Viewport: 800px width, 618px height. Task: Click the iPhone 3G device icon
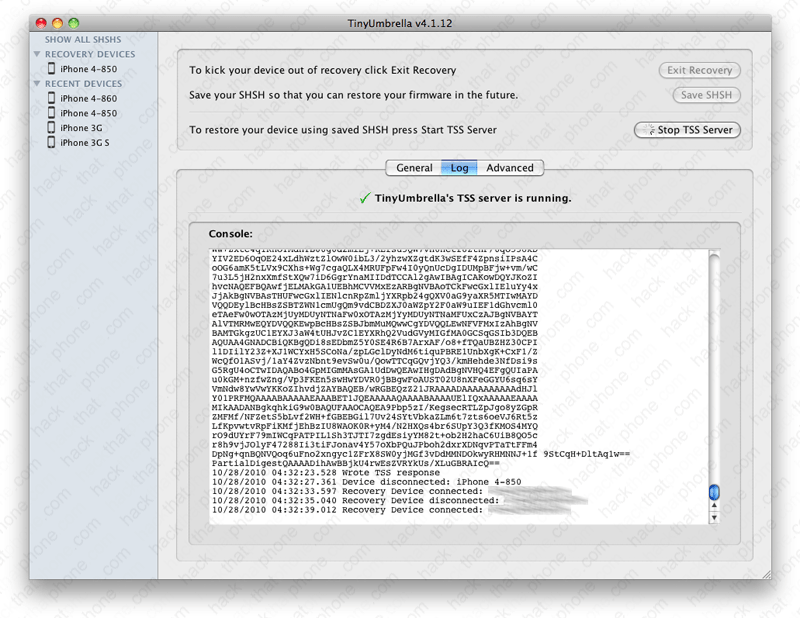[52, 128]
